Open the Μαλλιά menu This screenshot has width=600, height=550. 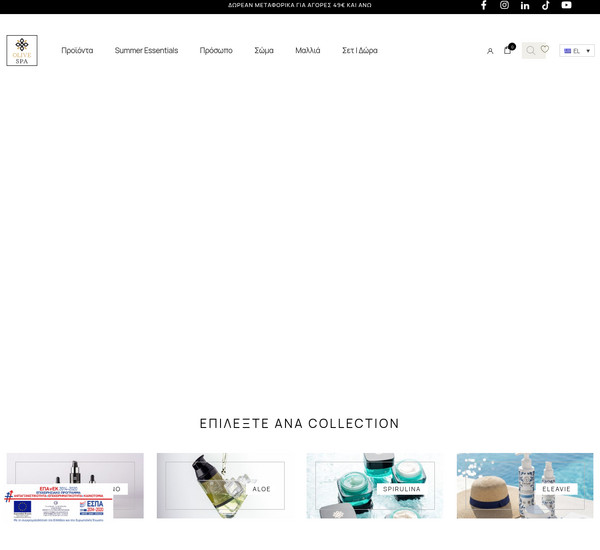click(308, 51)
